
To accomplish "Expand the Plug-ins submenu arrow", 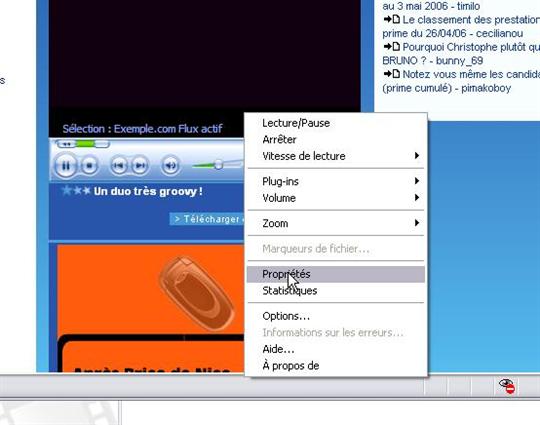I will pos(417,181).
